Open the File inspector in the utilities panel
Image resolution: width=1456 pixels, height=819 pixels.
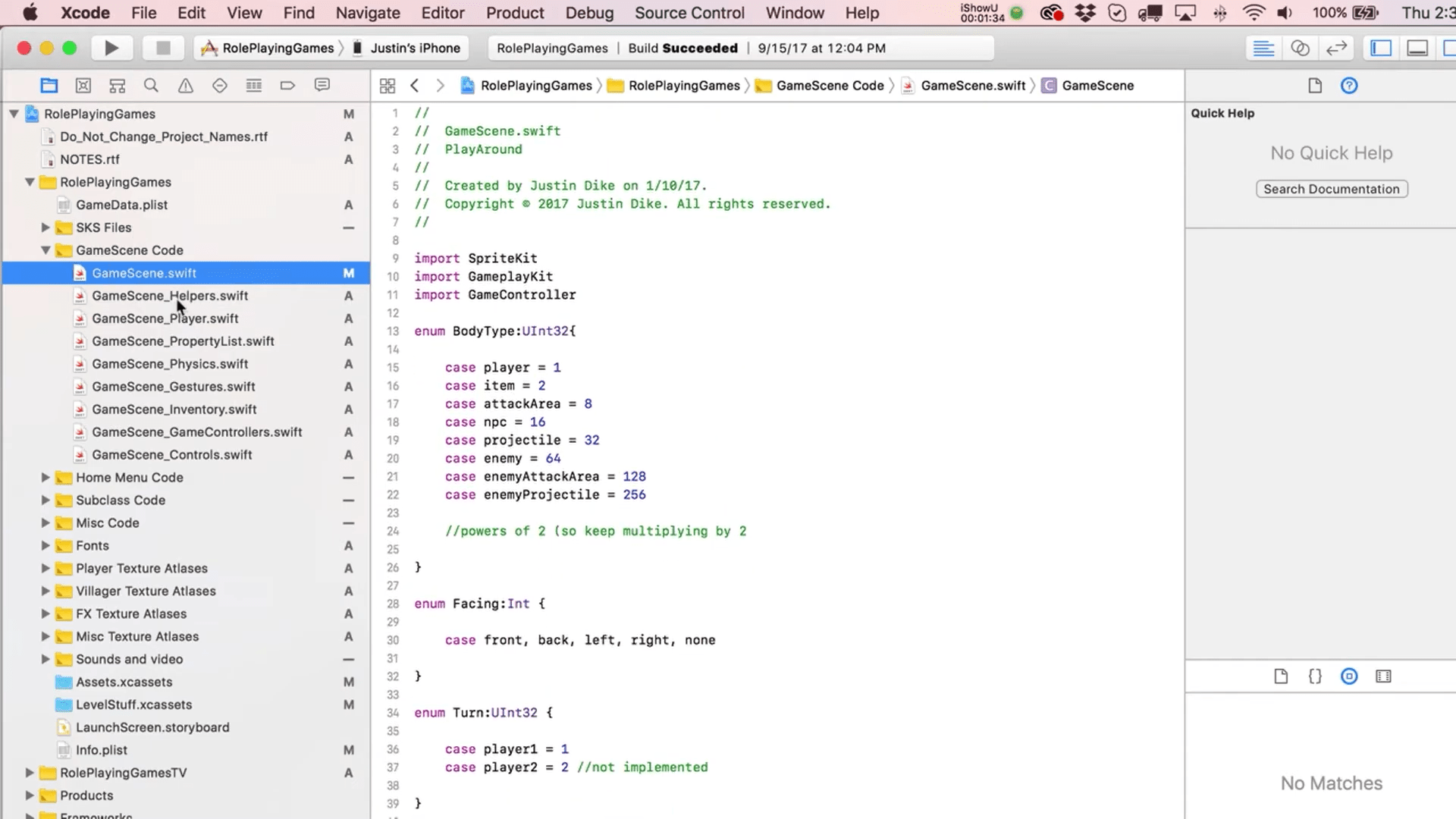(1314, 86)
